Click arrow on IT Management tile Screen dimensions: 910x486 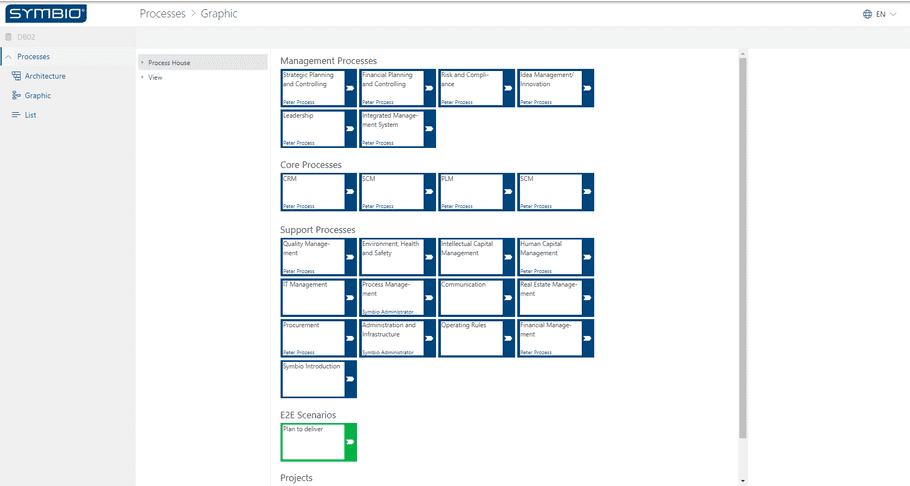click(x=350, y=298)
